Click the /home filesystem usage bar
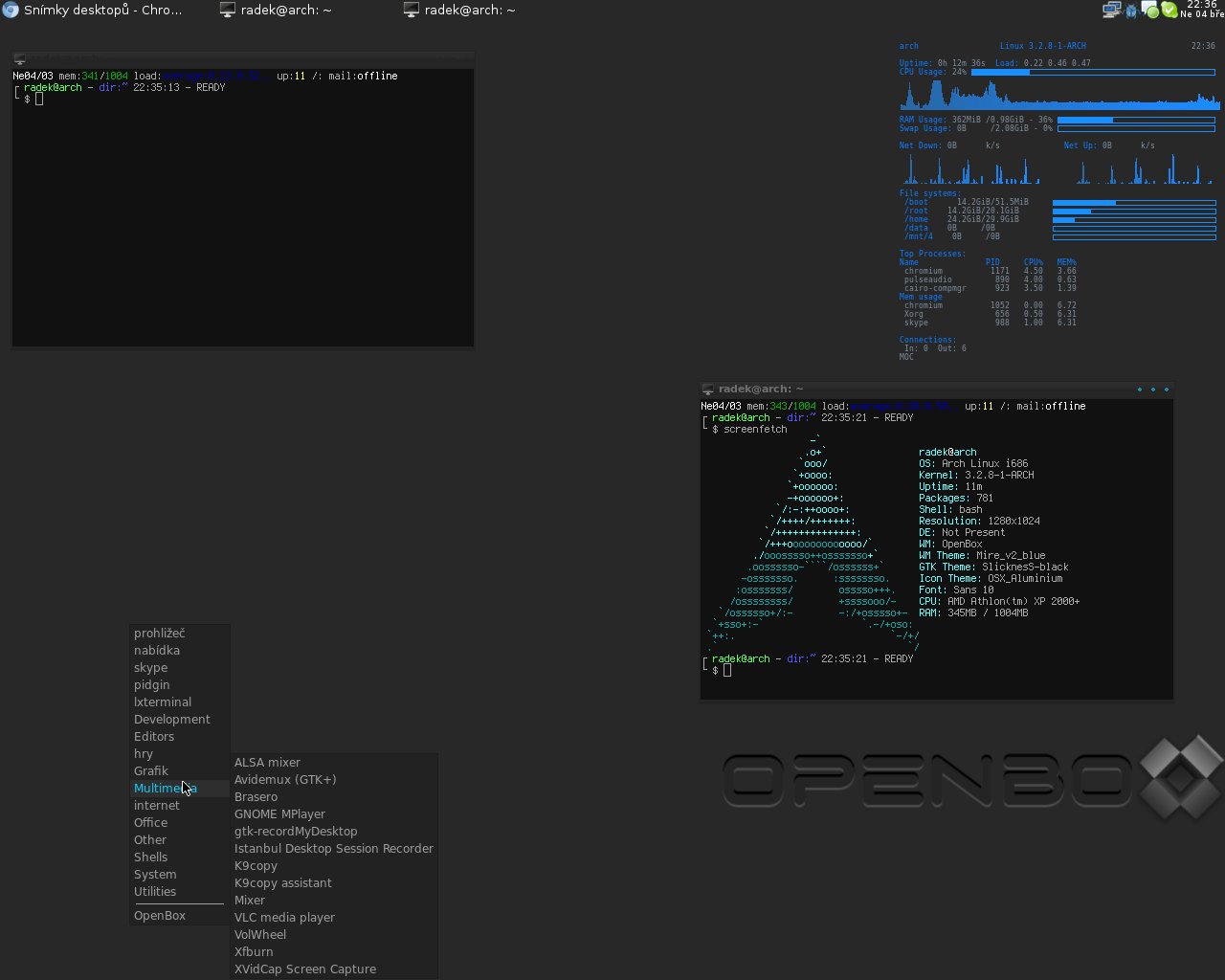The height and width of the screenshot is (980, 1225). pos(1134,220)
